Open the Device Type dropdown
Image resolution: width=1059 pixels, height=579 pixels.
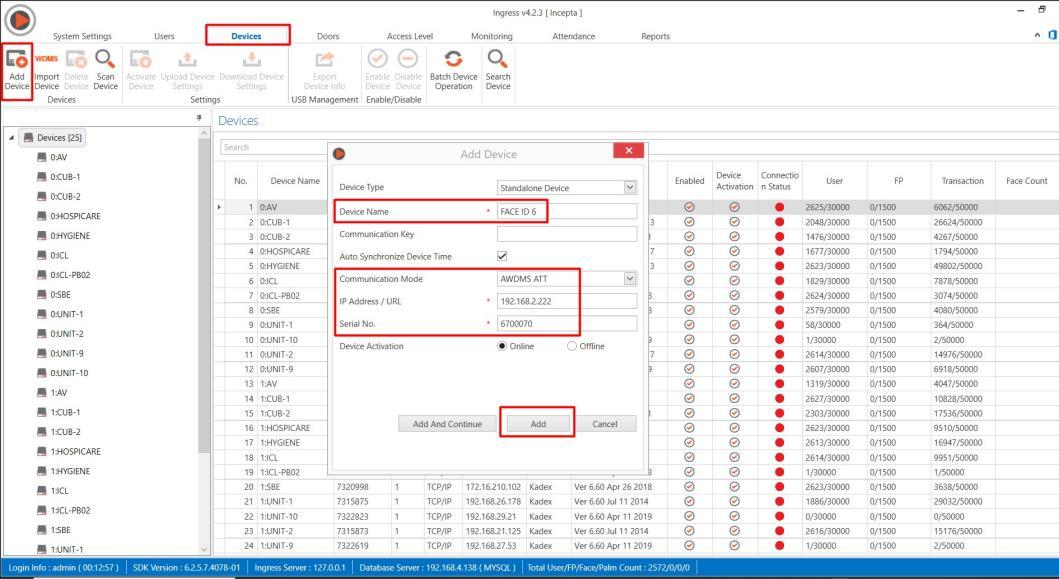pyautogui.click(x=629, y=187)
